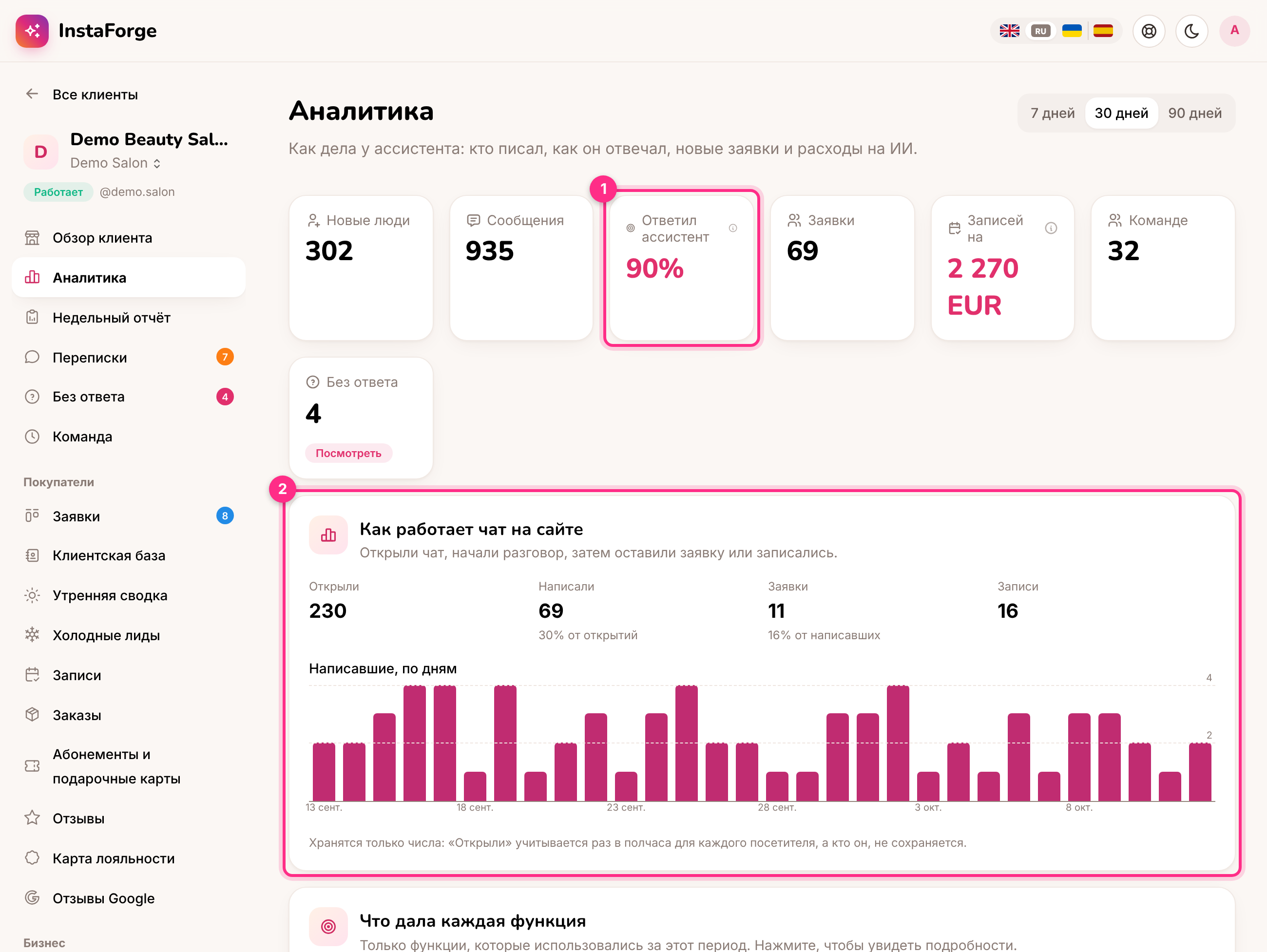Click the blue 8 badge on Заявки
Screen dimensions: 1267x952
point(225,516)
